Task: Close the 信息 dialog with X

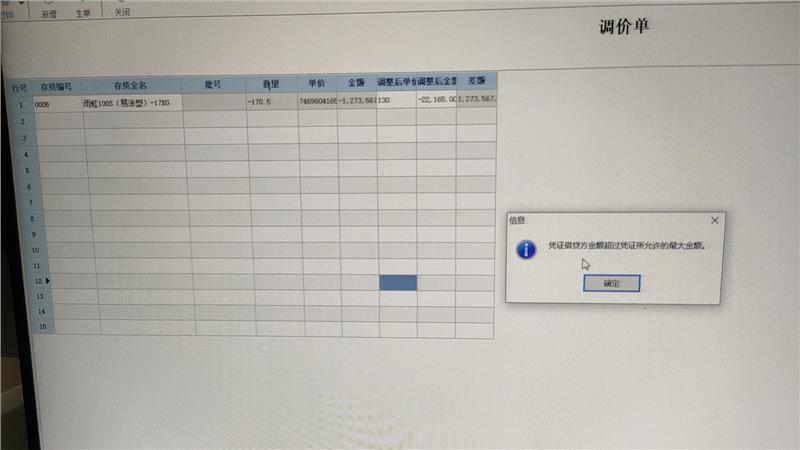Action: point(714,219)
